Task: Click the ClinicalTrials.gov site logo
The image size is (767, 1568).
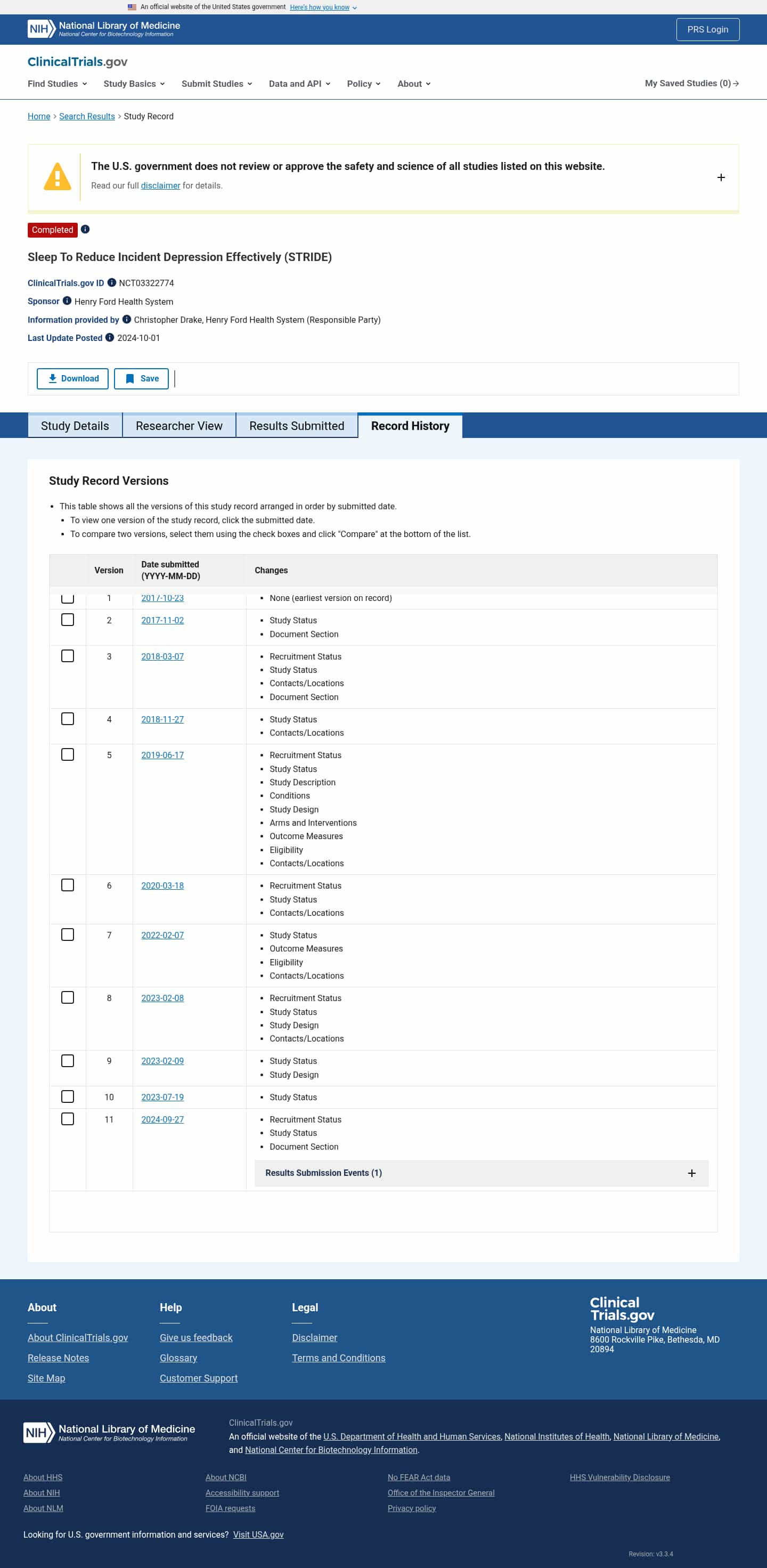Action: point(77,61)
